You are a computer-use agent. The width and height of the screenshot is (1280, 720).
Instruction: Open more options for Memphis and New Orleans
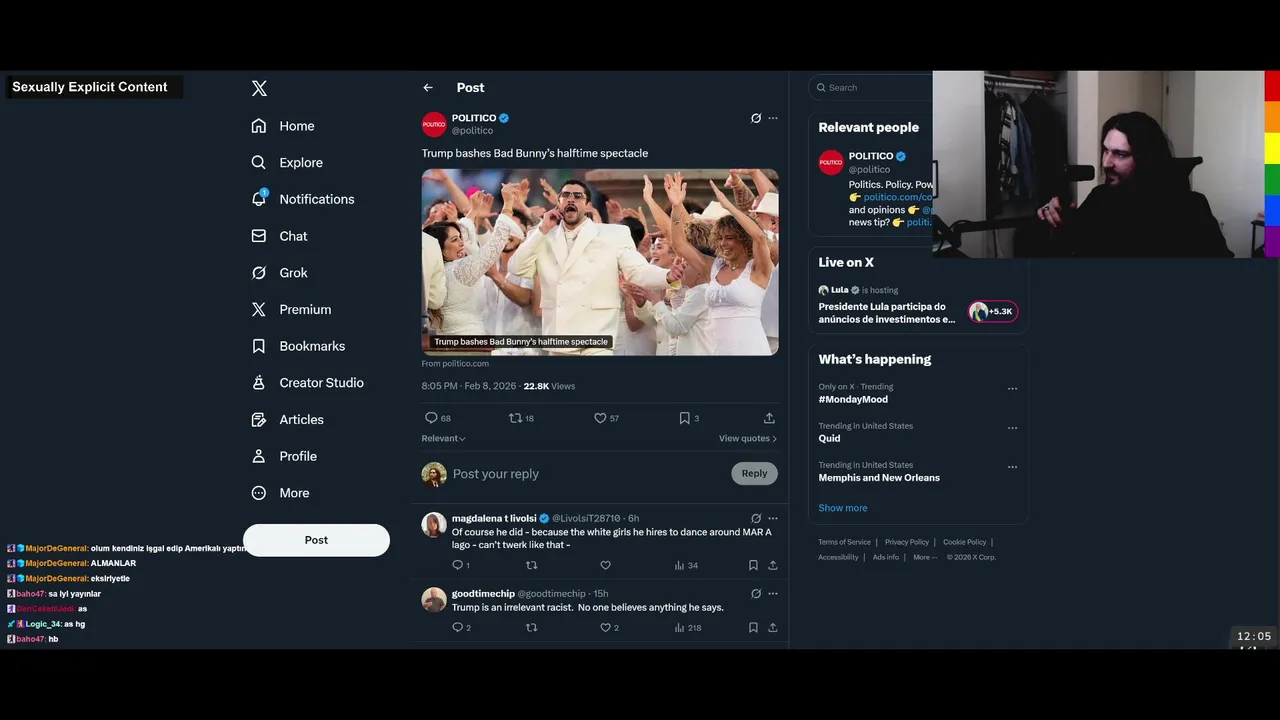1012,466
